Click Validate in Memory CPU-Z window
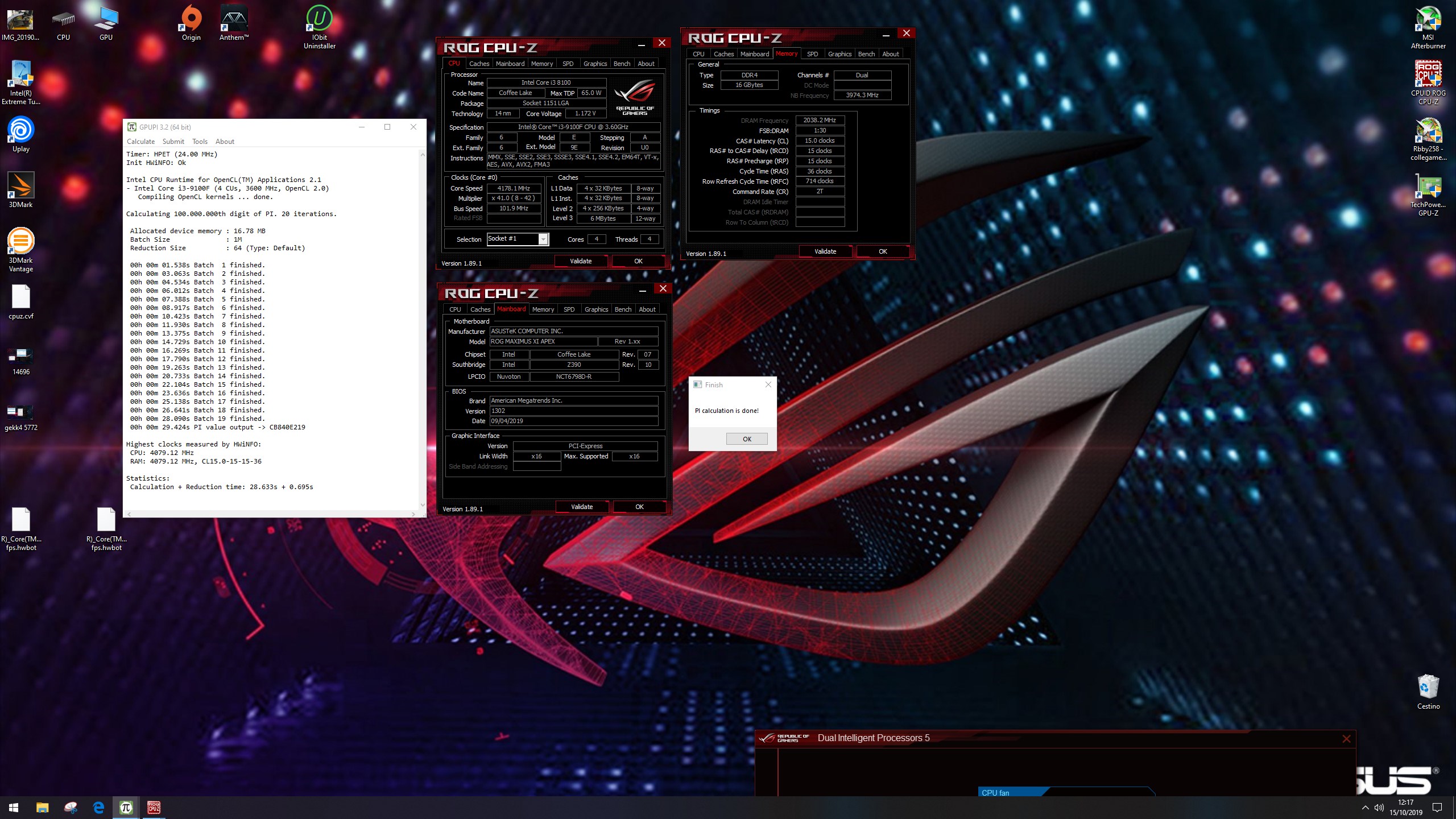 click(x=825, y=251)
